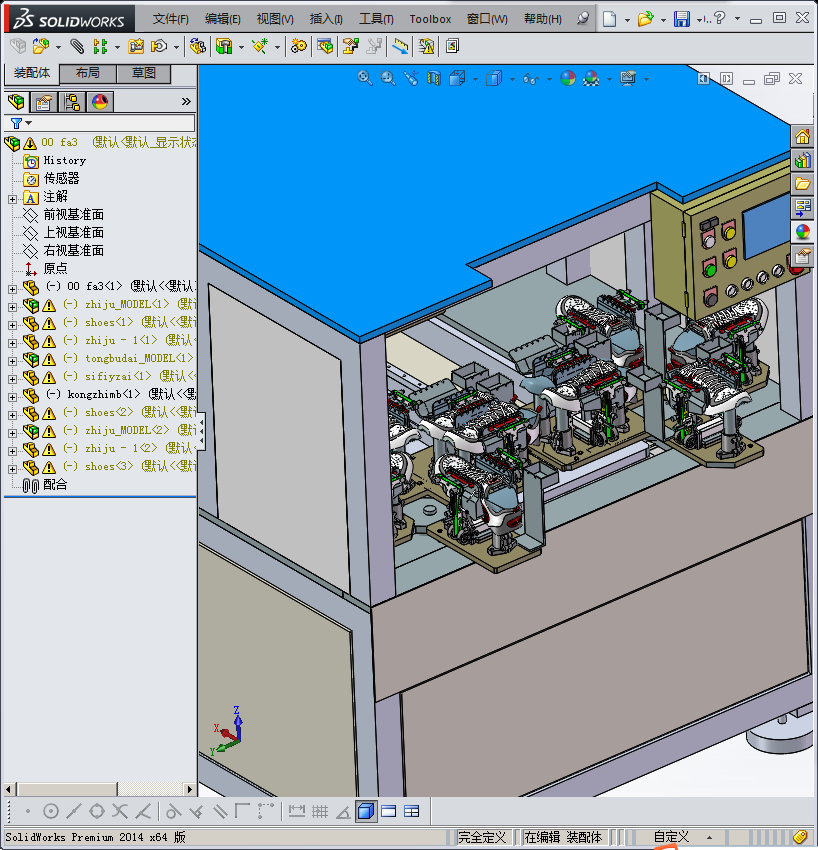Viewport: 818px width, 850px height.
Task: Click the Mate paperclip icon
Action: [x=78, y=47]
